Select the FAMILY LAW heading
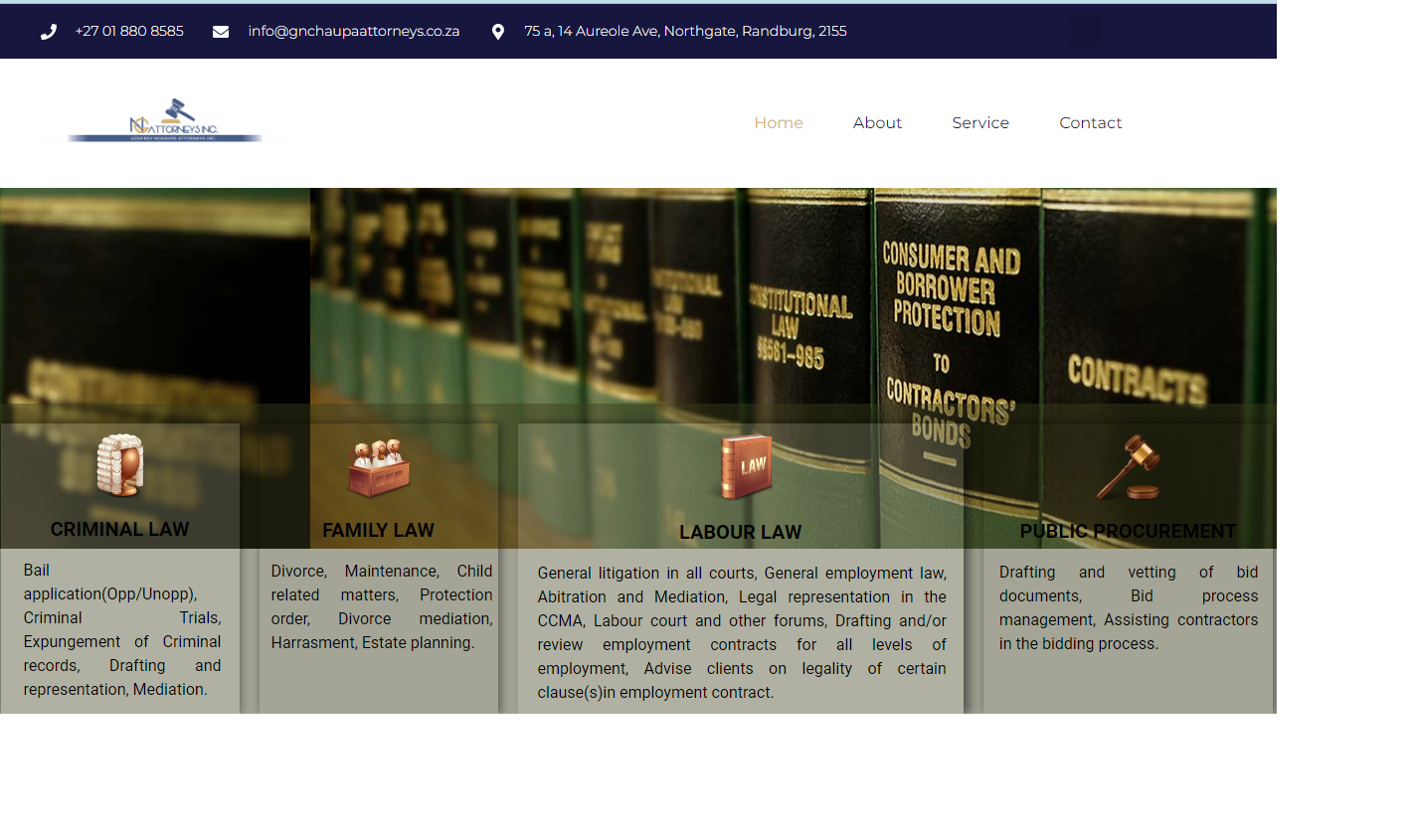Screen dimensions: 1416x840 coord(378,531)
